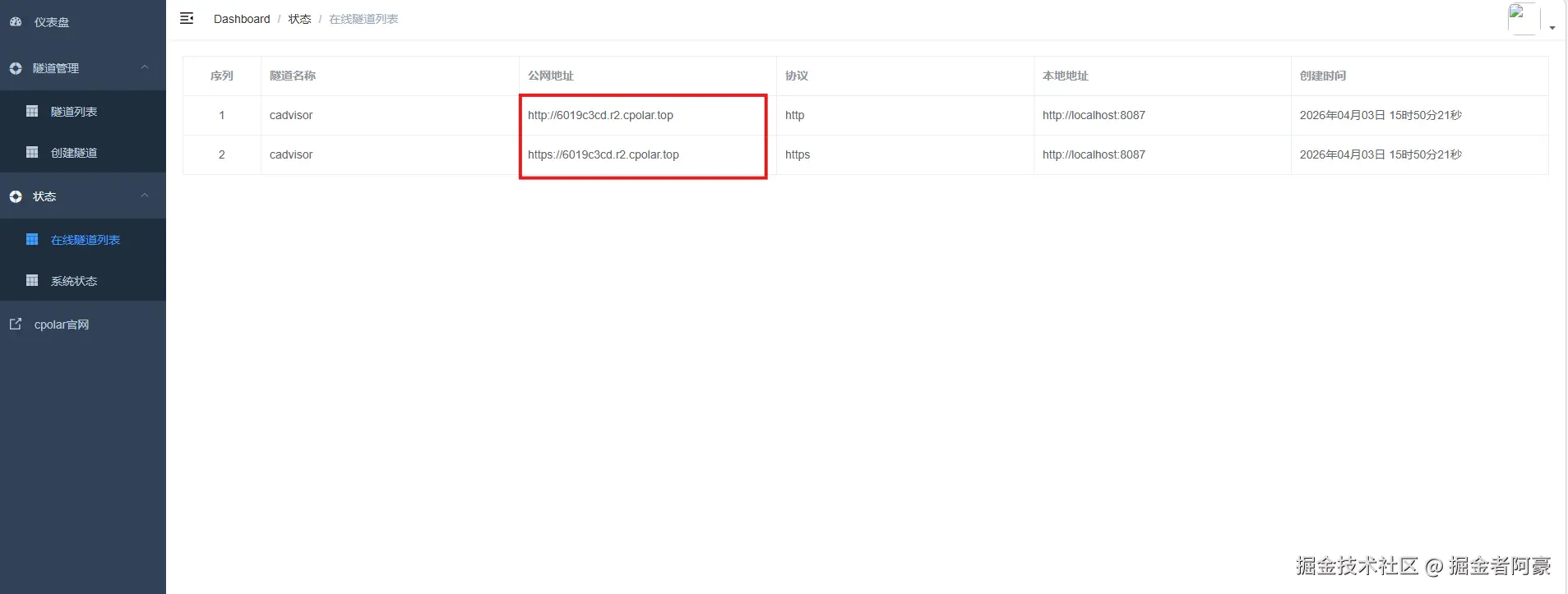
Task: Open the 仪表盘 menu item
Action: [83, 22]
